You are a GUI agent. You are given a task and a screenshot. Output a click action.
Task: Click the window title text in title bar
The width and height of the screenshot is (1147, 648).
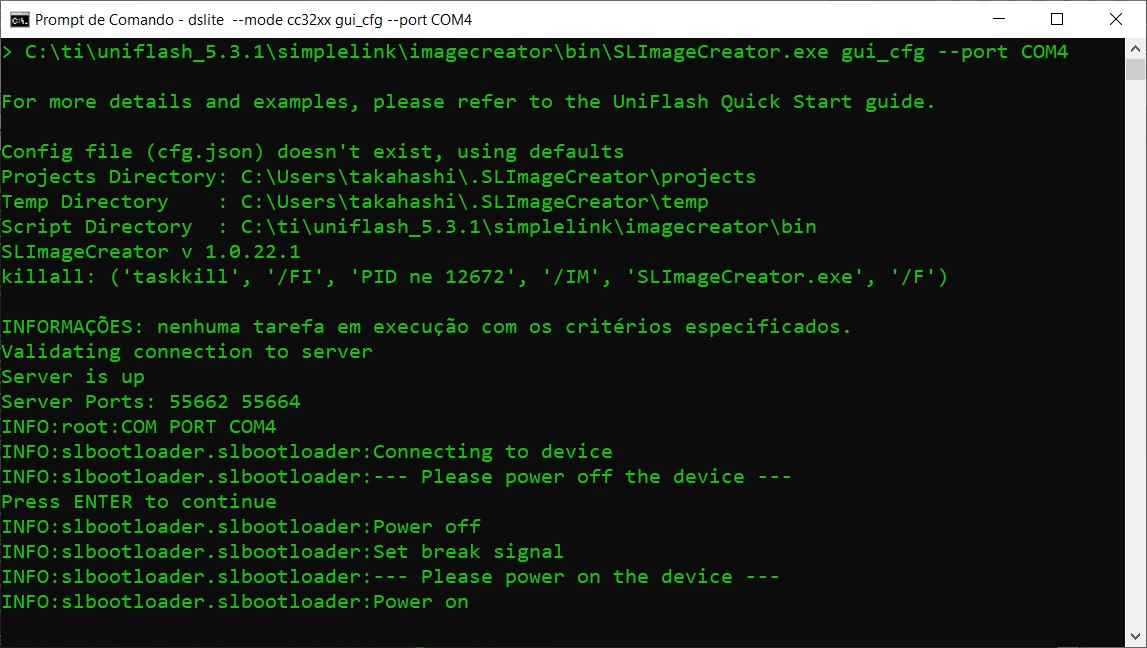click(253, 20)
